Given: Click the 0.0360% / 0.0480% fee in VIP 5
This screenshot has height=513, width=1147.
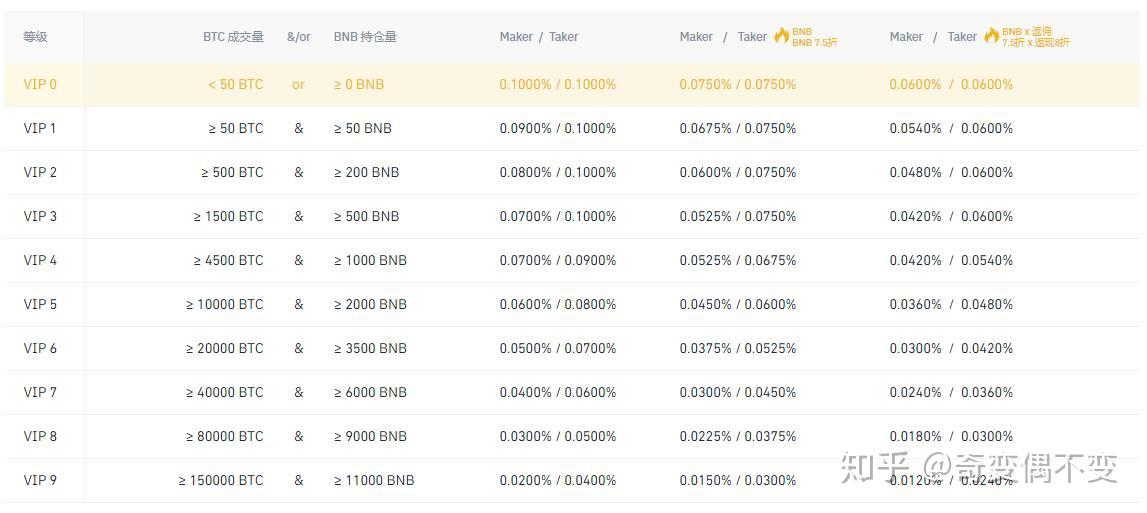Looking at the screenshot, I should pos(952,304).
